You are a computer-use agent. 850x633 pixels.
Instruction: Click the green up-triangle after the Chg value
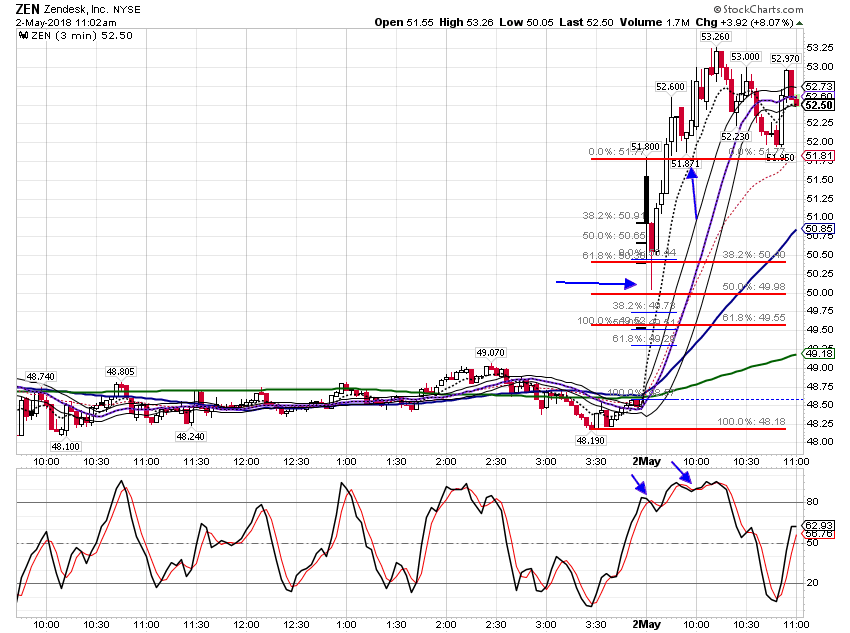pos(800,23)
